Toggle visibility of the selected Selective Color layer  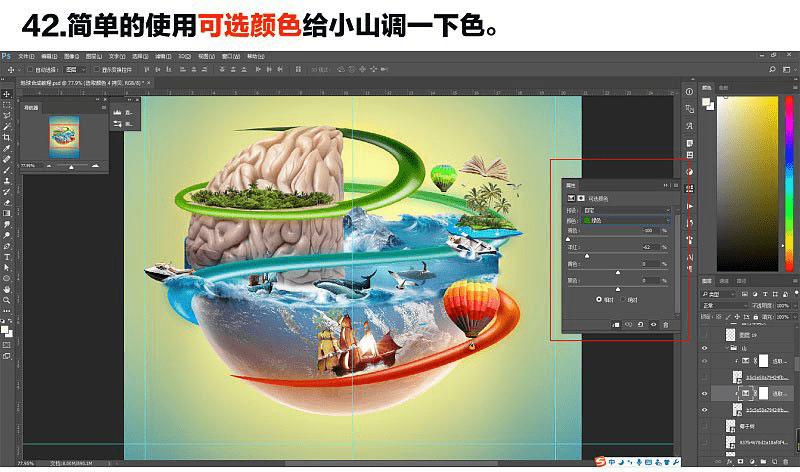tap(705, 393)
